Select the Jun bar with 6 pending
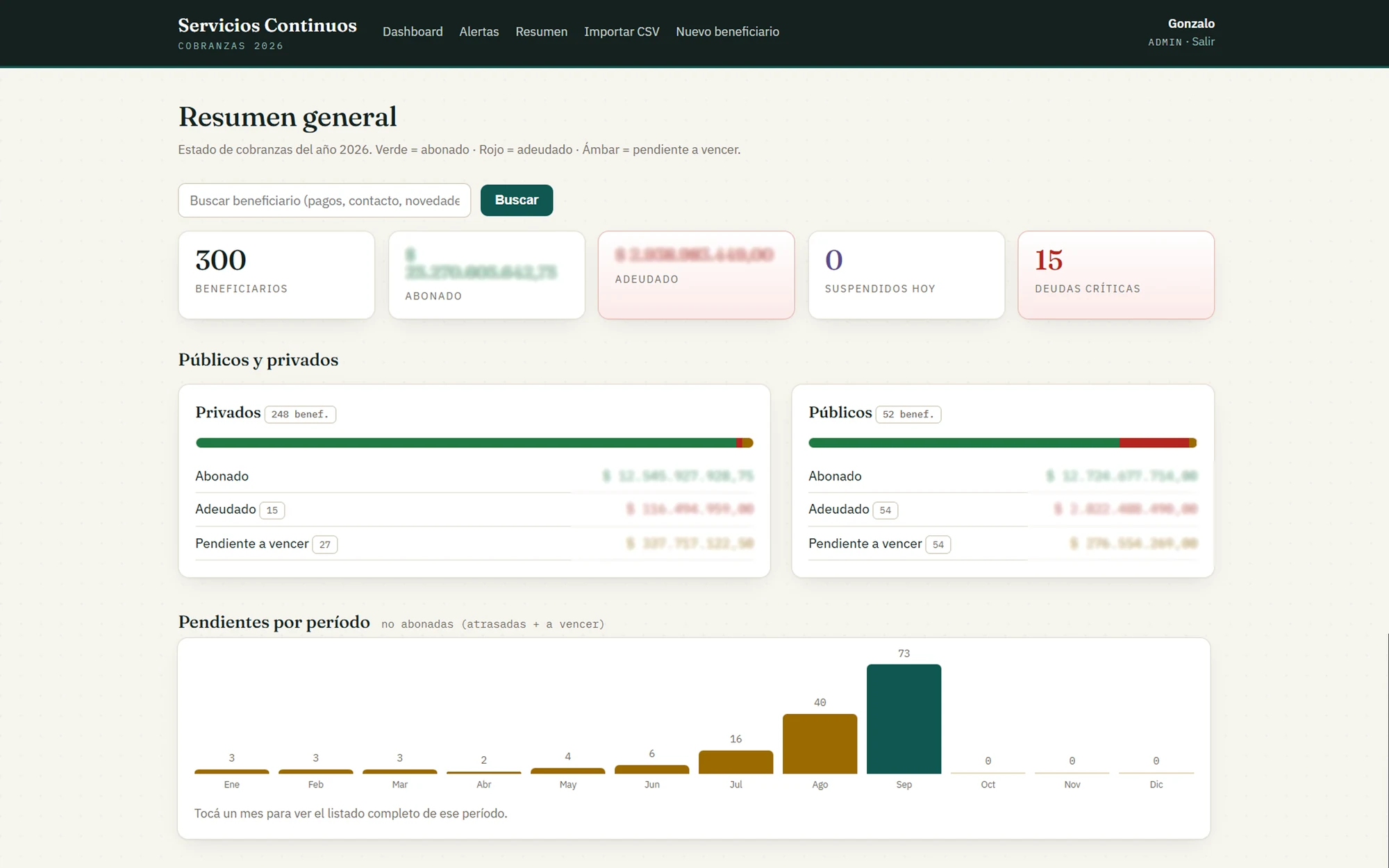 pos(652,769)
